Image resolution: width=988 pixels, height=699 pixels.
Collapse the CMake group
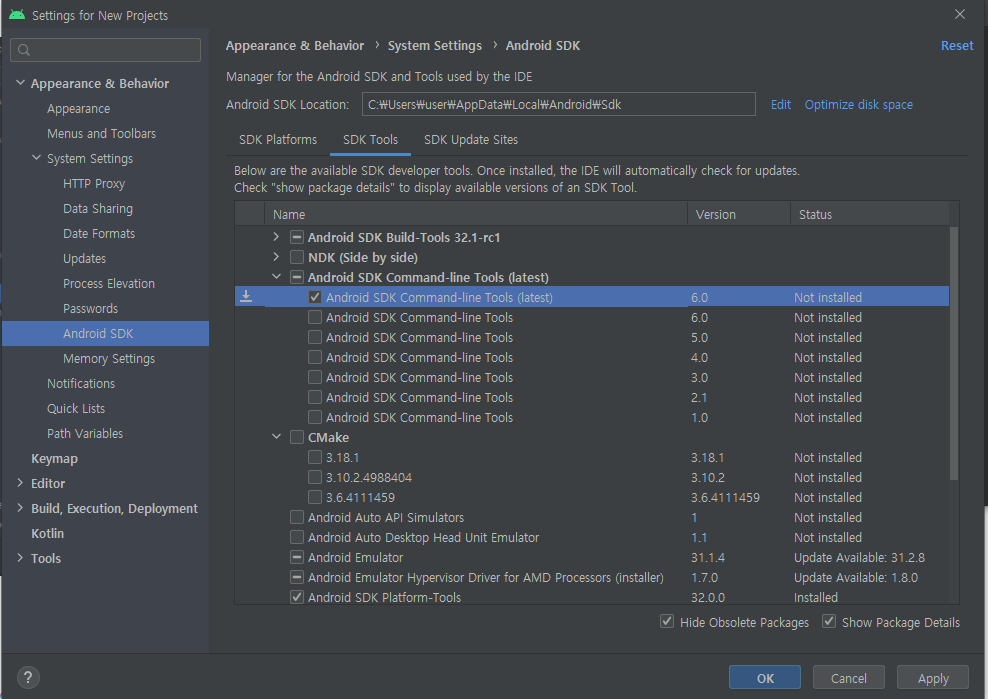[276, 437]
